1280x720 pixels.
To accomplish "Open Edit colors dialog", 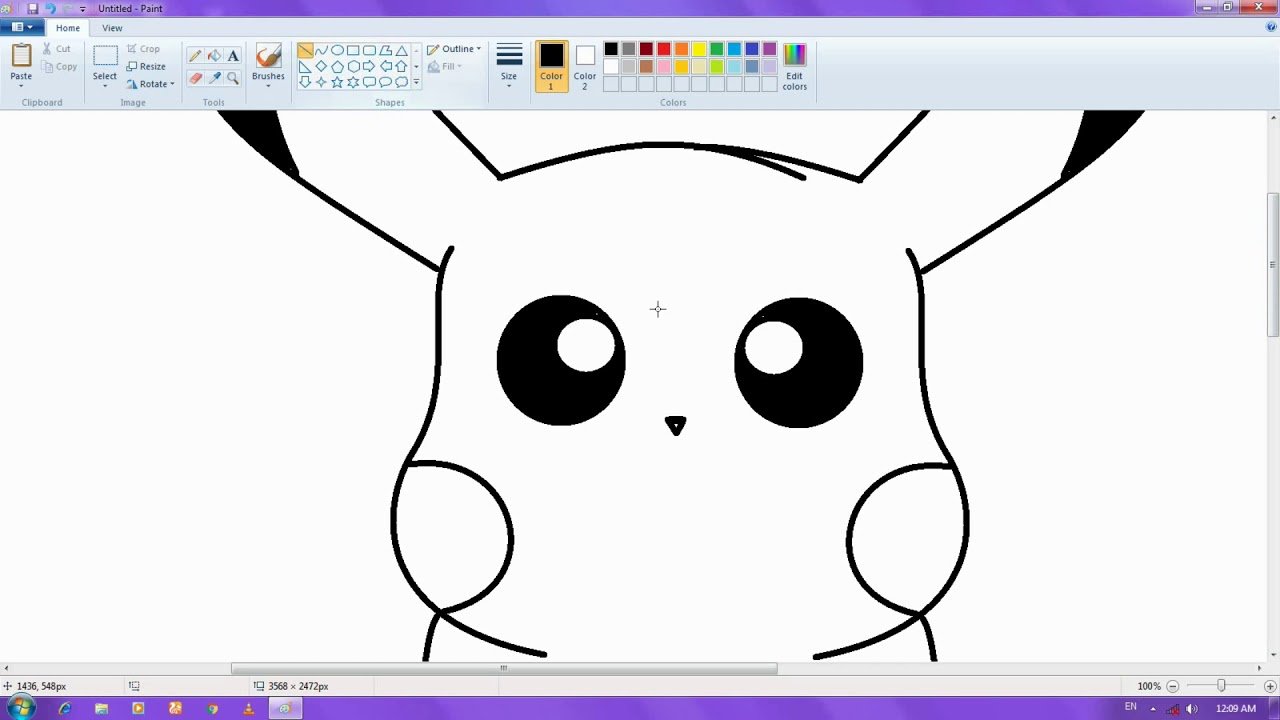I will (794, 66).
